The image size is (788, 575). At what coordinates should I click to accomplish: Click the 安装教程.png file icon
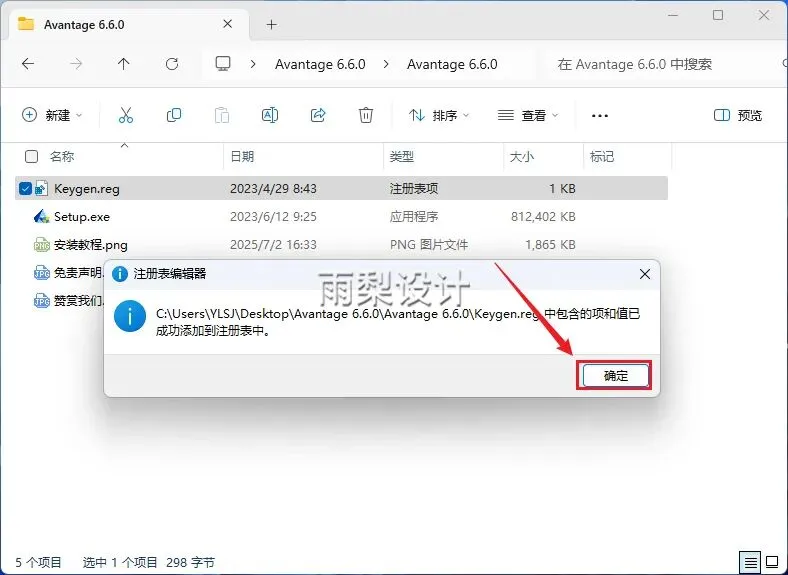click(42, 245)
